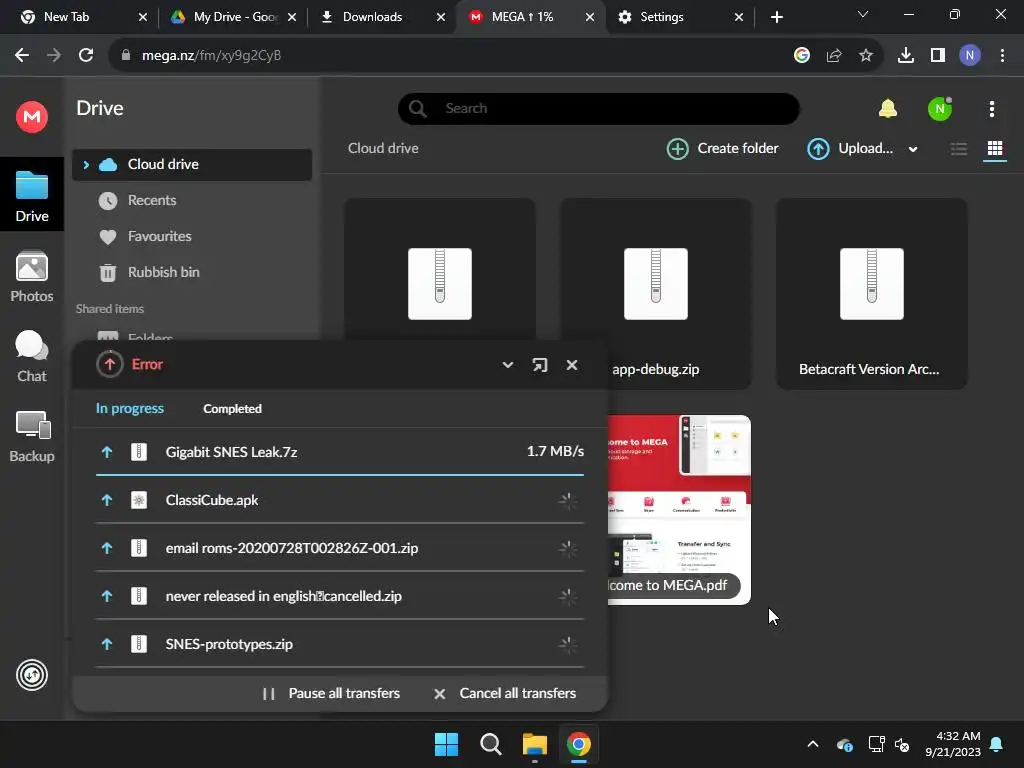1024x768 pixels.
Task: Open a new browser tab with plus
Action: (x=776, y=17)
